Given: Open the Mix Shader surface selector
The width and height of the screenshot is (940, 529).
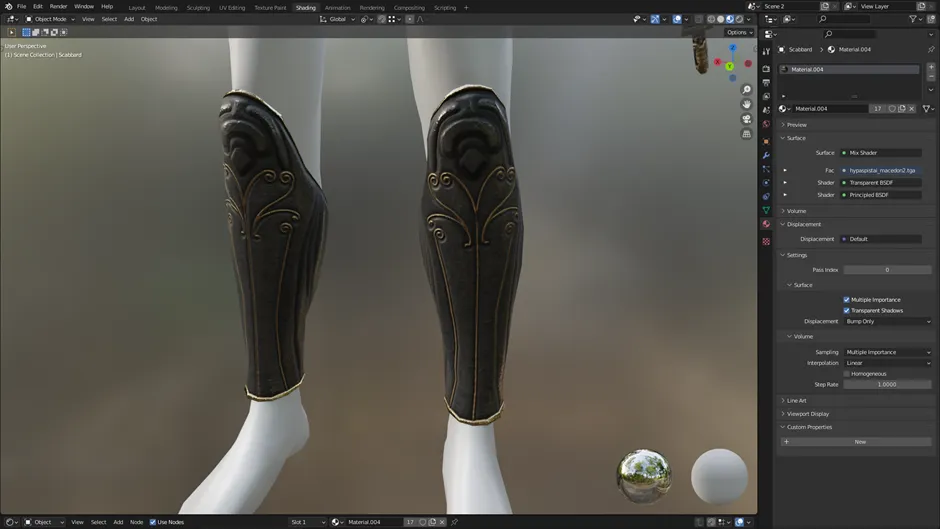Looking at the screenshot, I should coord(880,153).
